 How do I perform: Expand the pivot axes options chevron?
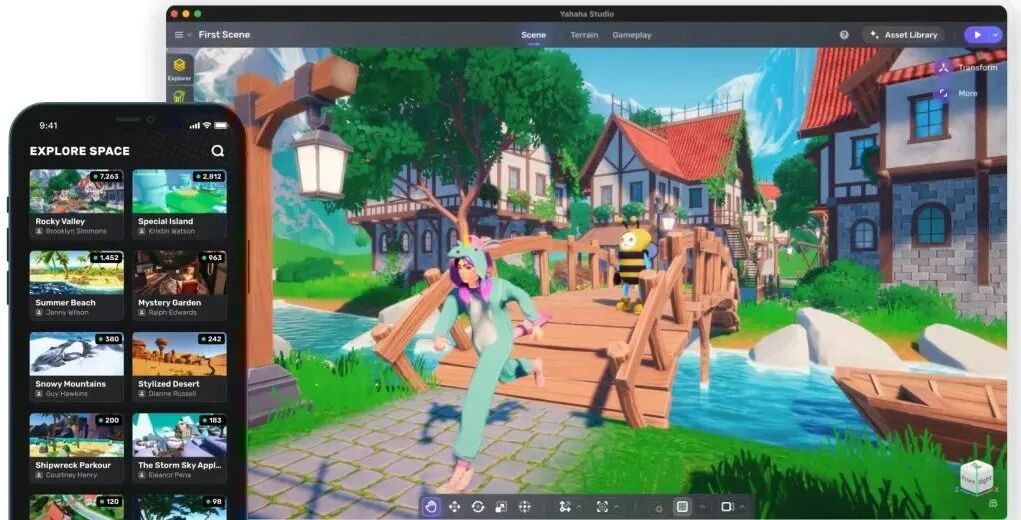(579, 507)
